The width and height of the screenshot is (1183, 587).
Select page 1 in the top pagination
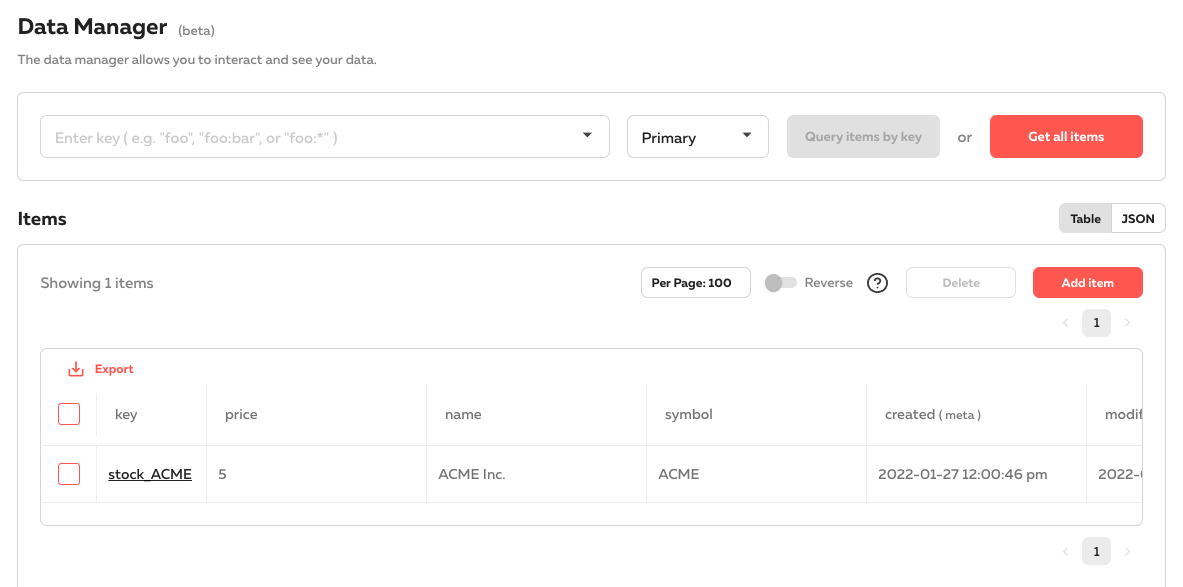point(1096,322)
